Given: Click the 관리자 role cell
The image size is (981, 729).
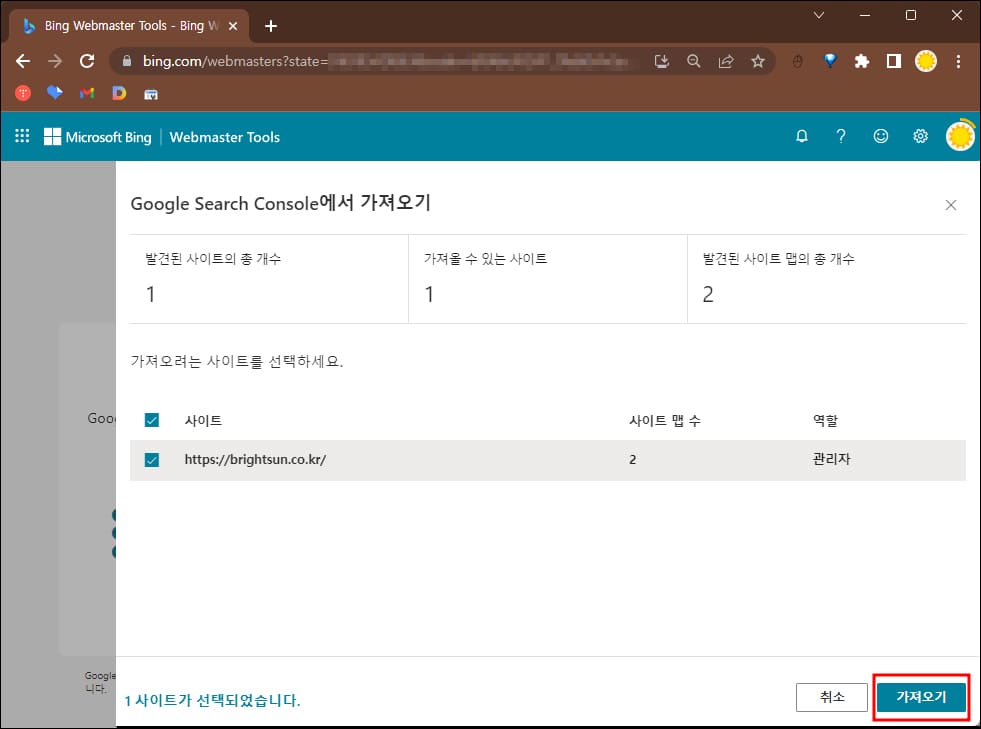Looking at the screenshot, I should tap(831, 459).
